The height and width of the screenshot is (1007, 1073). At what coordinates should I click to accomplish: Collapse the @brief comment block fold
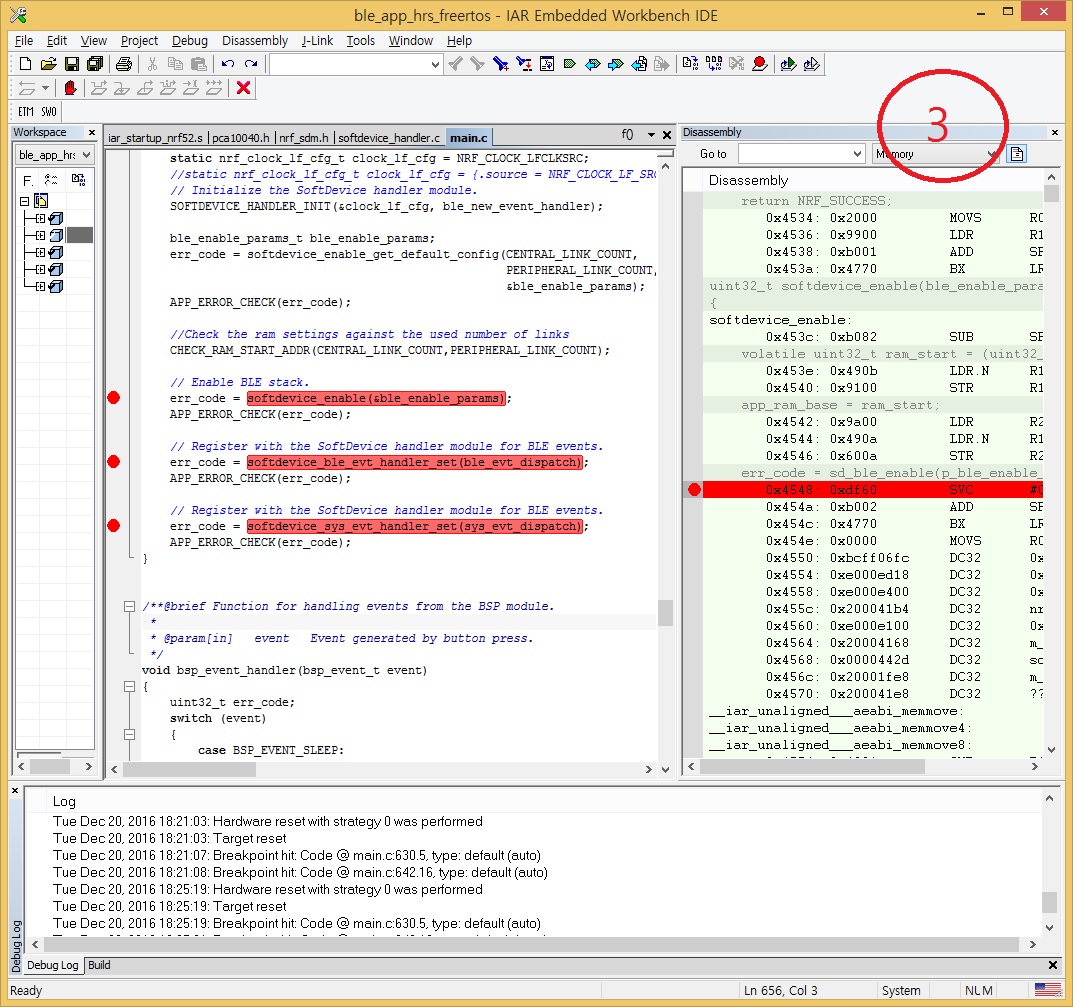tap(129, 606)
